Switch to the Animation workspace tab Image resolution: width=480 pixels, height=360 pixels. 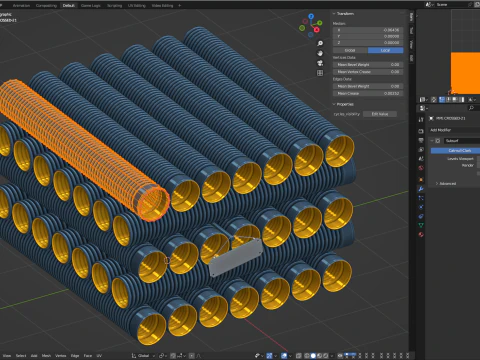pos(21,5)
